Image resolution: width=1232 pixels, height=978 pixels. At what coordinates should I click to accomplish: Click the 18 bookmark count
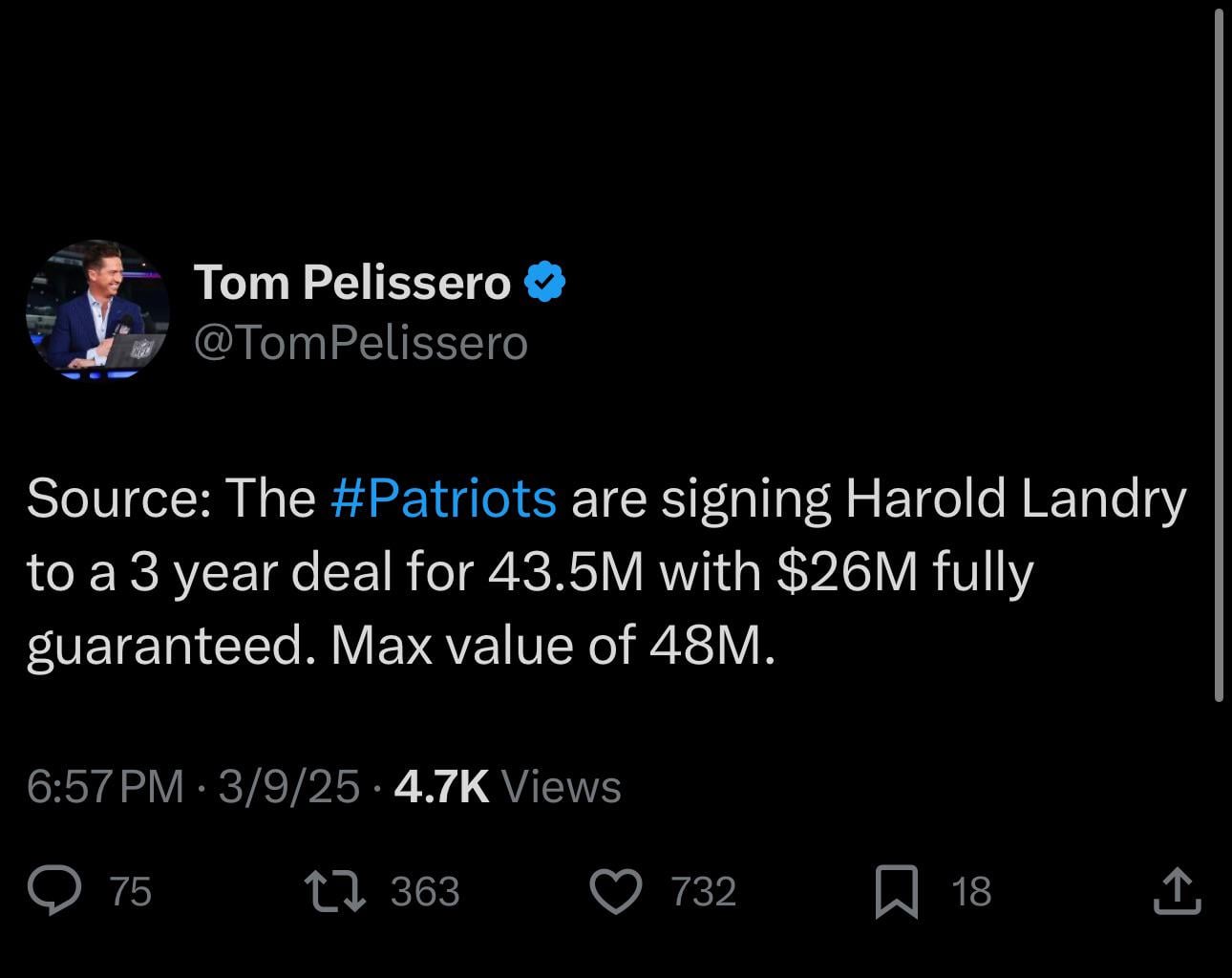coord(971,892)
